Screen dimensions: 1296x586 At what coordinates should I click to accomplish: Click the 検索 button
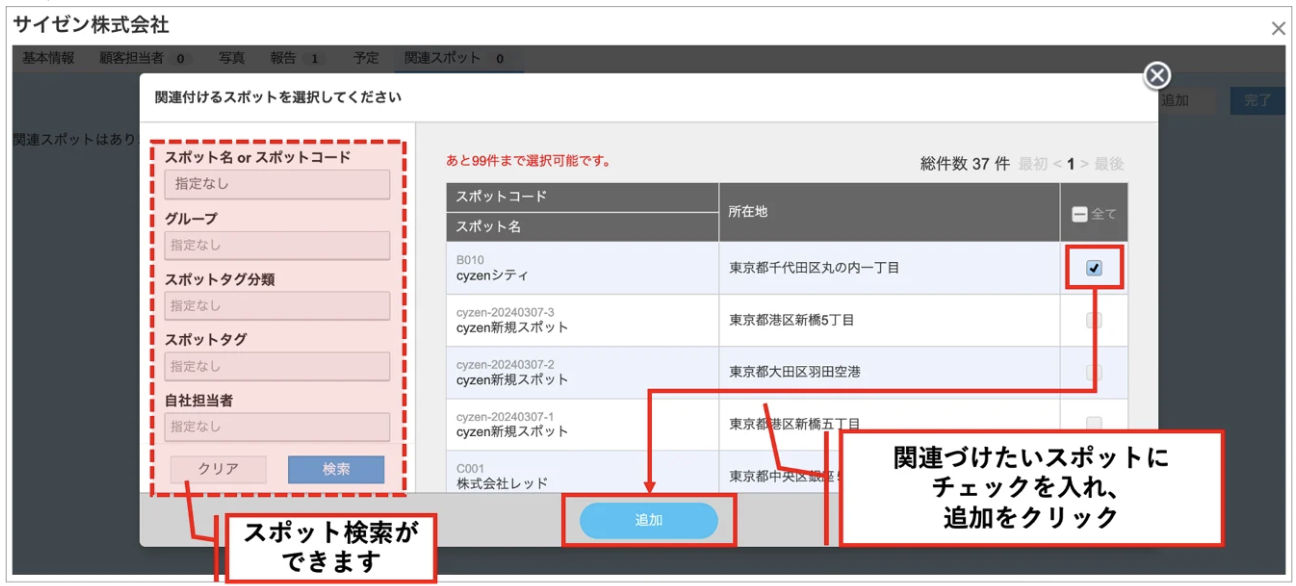(336, 469)
